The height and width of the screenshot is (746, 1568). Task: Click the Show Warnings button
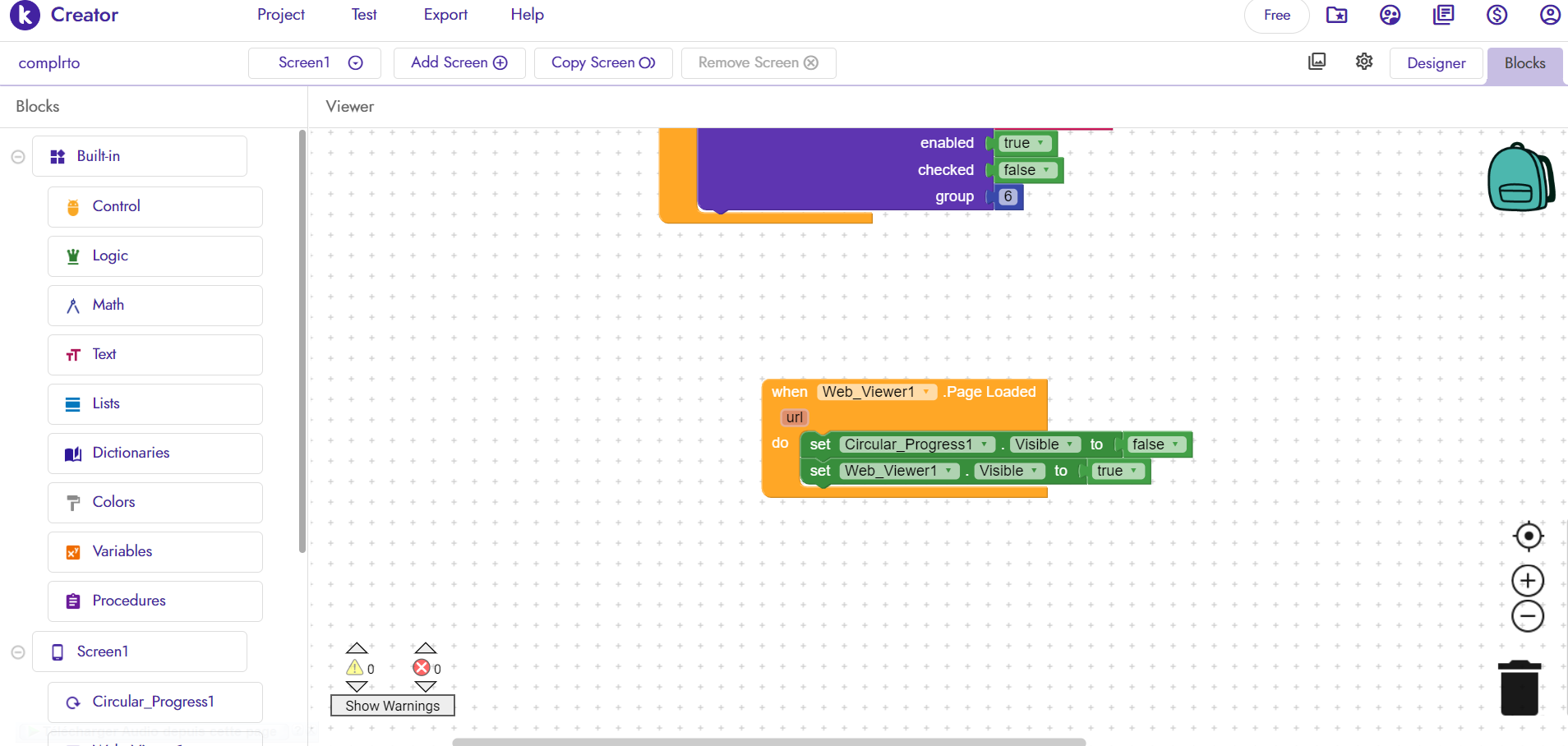tap(392, 706)
